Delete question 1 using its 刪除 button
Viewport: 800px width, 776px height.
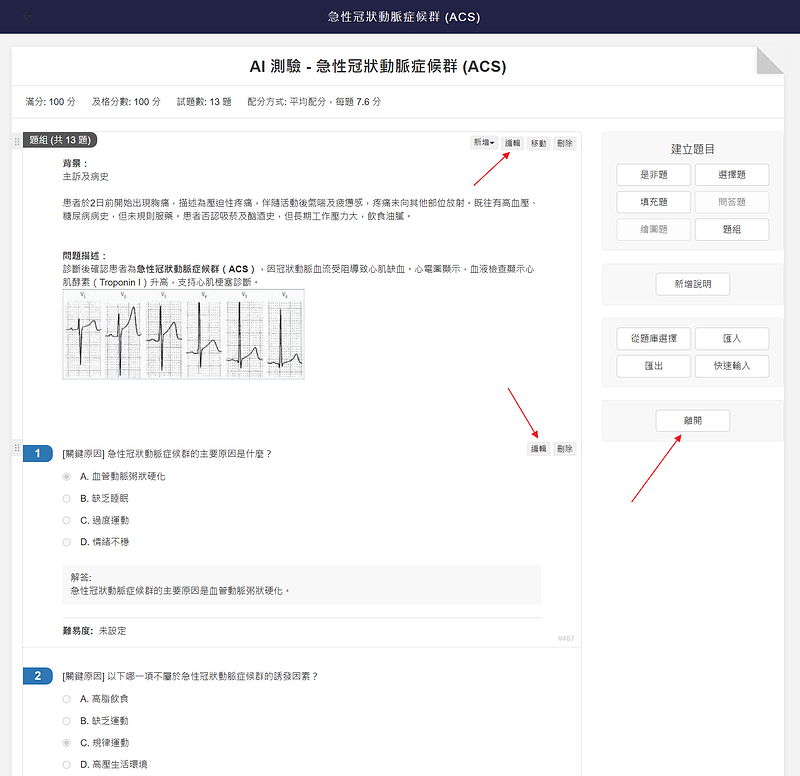click(x=565, y=449)
